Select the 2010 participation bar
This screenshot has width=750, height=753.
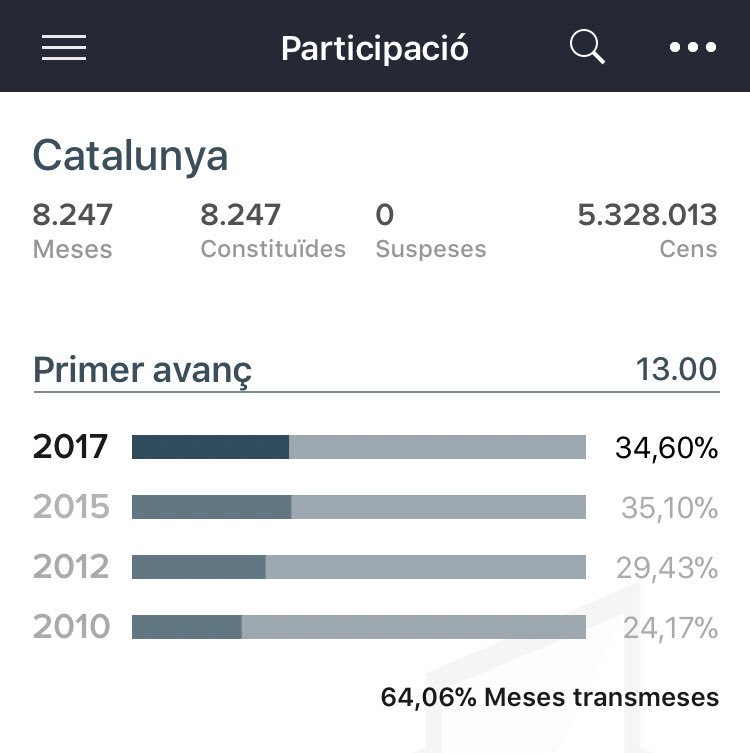[359, 627]
